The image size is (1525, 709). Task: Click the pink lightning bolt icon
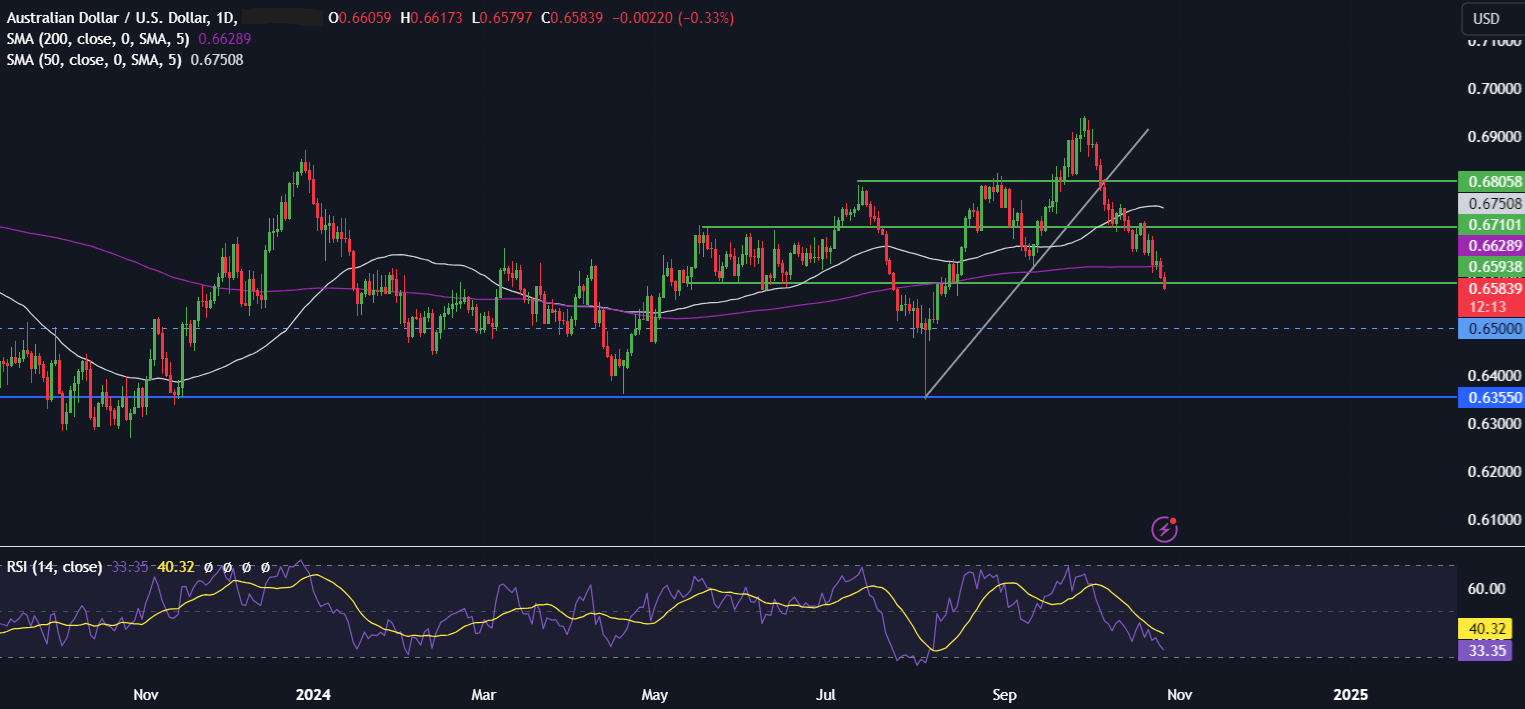(x=1165, y=529)
